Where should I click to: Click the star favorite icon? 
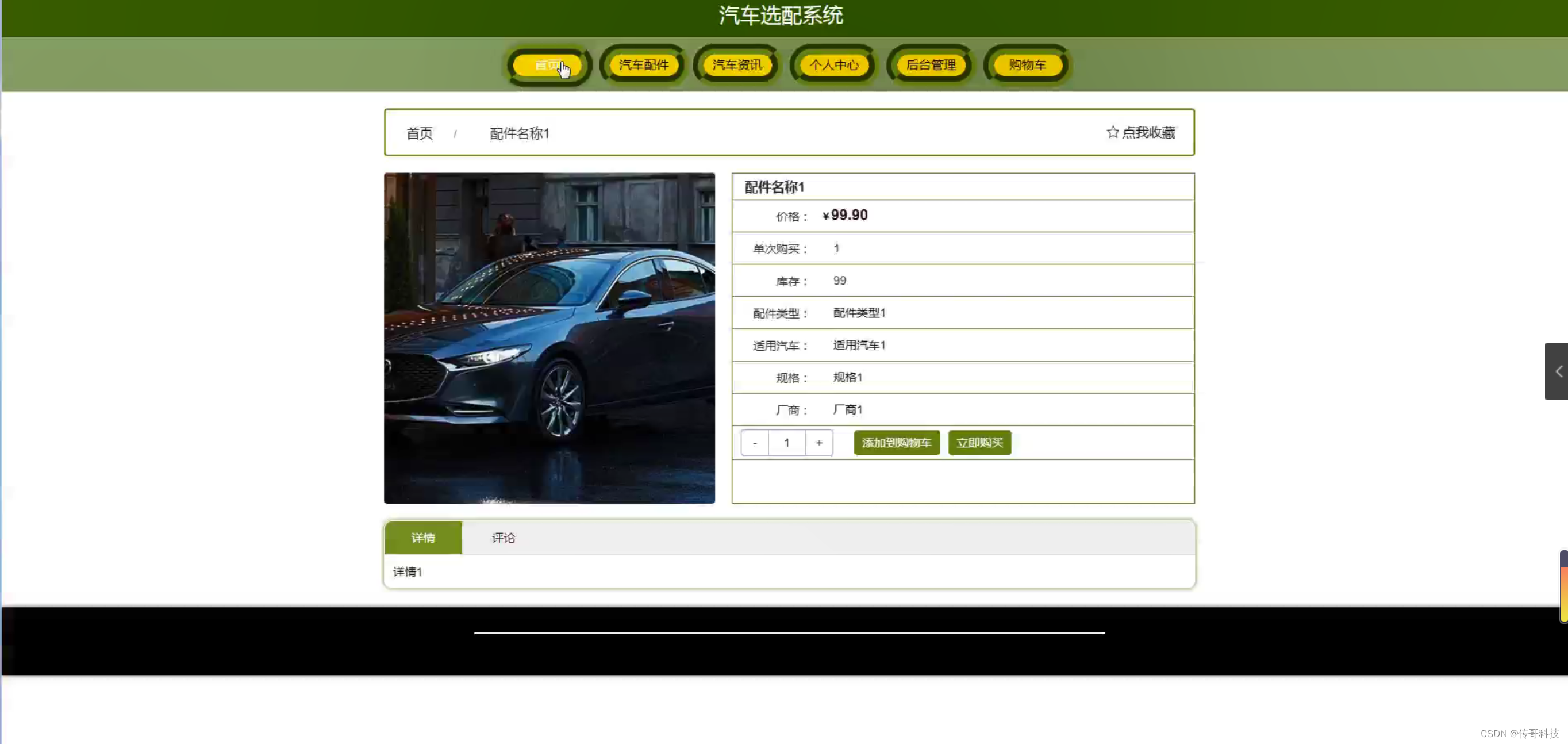pyautogui.click(x=1112, y=132)
